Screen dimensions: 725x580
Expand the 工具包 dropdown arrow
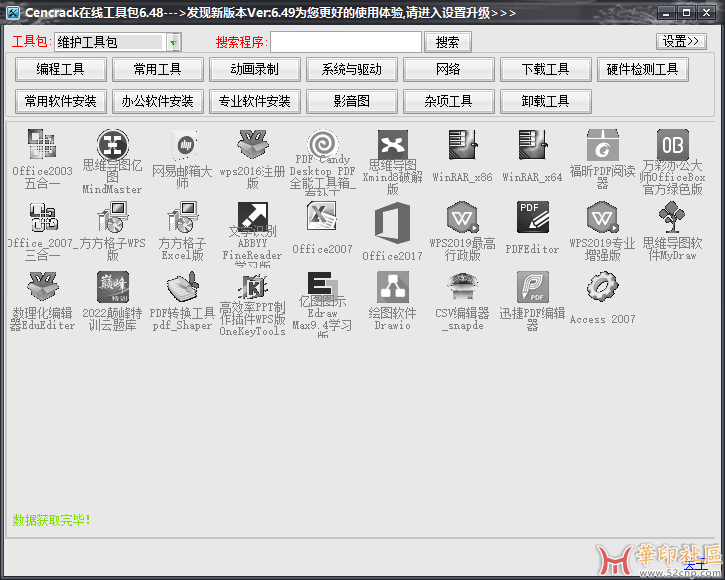[x=173, y=43]
